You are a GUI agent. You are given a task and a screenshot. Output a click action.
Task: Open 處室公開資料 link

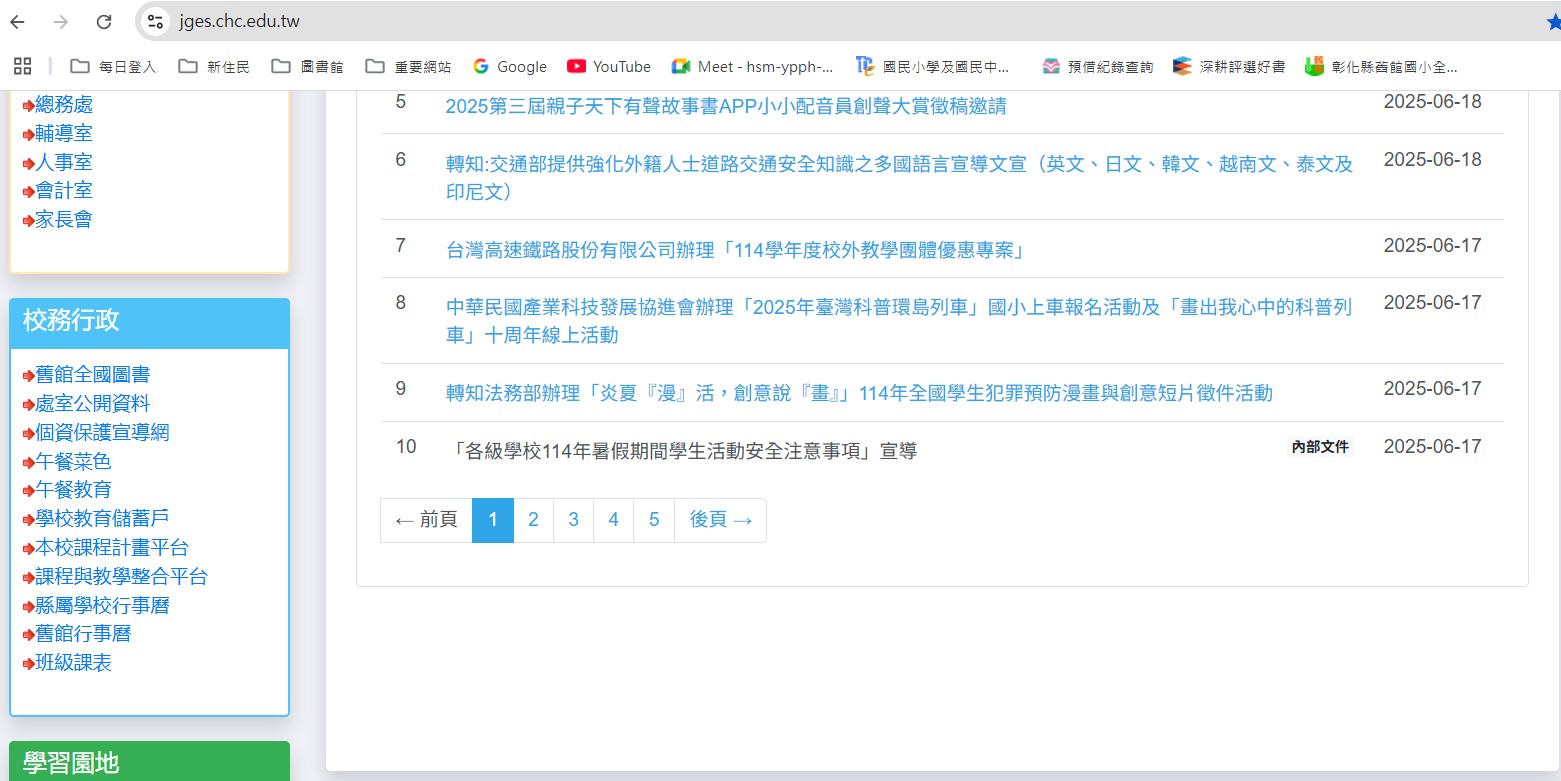(x=93, y=404)
